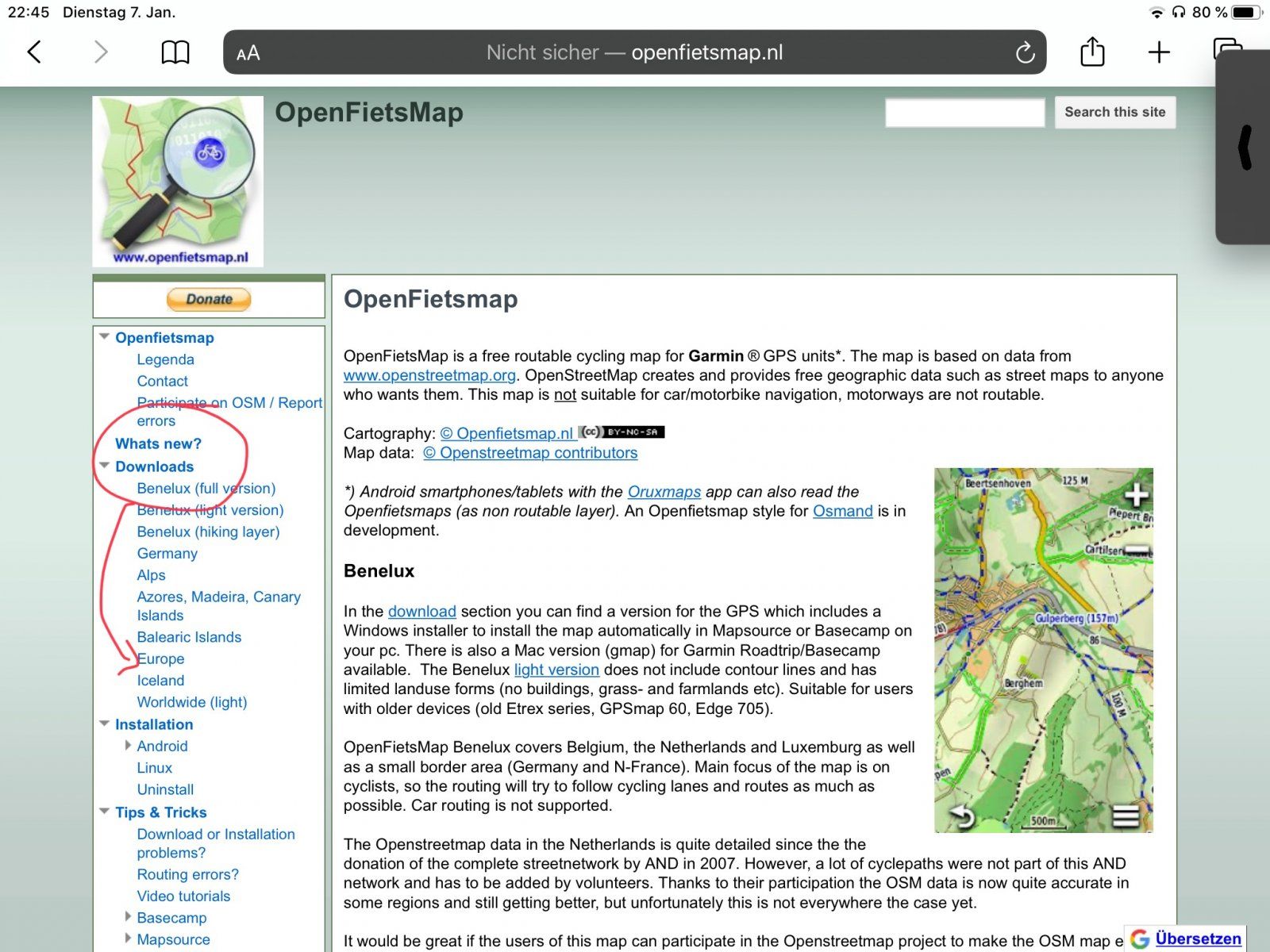Click the Search this site button
This screenshot has width=1270, height=952.
(1115, 112)
